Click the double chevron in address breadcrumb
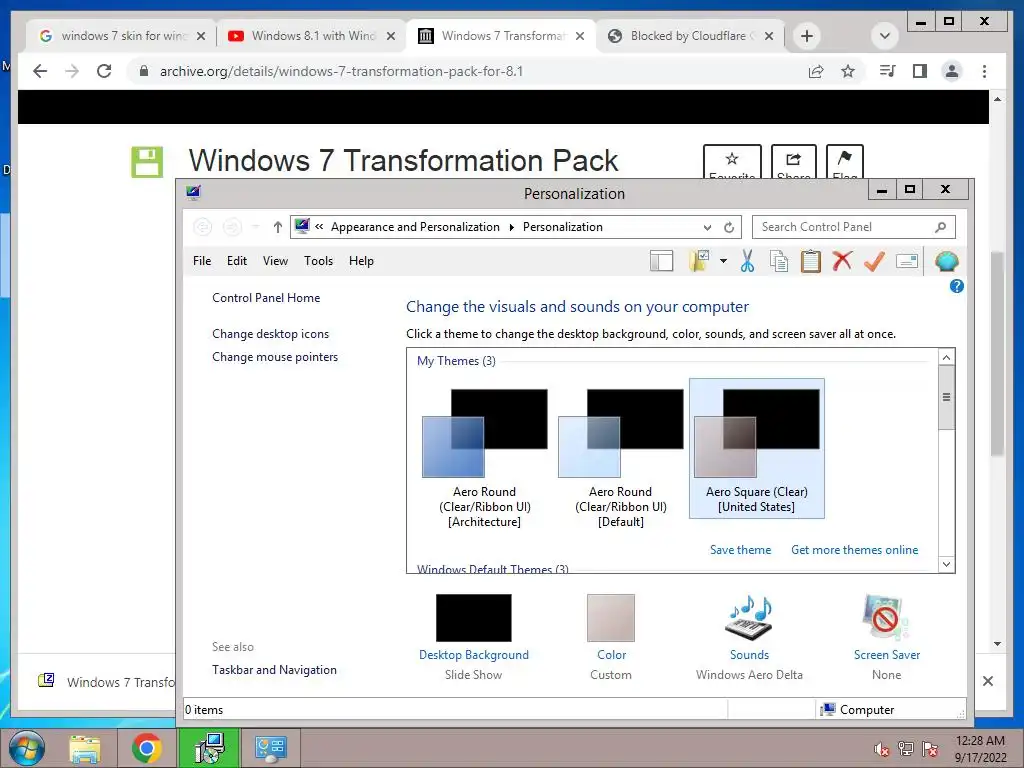1024x768 pixels. pos(319,227)
